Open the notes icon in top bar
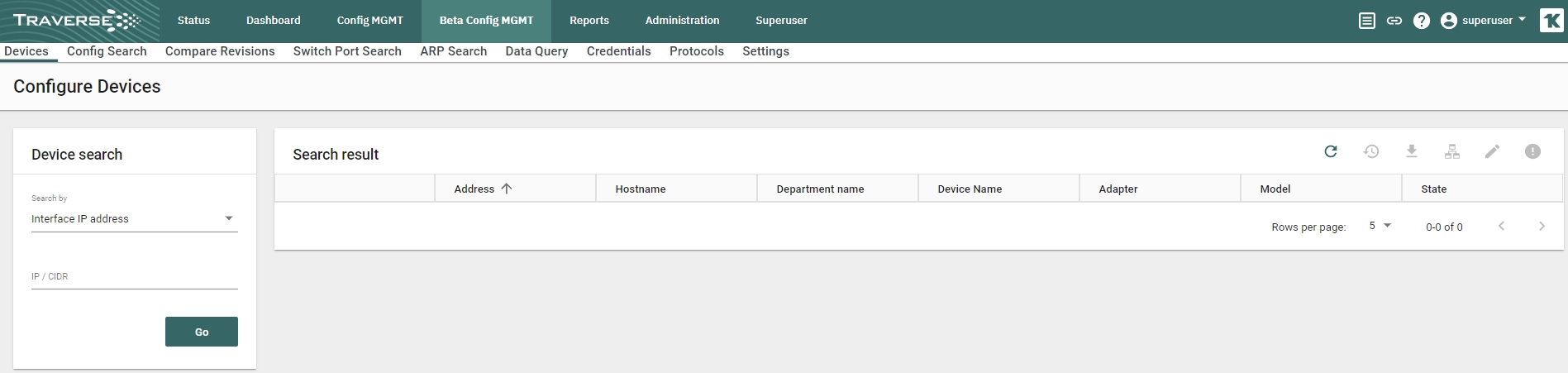Viewport: 1568px width, 373px height. point(1367,21)
